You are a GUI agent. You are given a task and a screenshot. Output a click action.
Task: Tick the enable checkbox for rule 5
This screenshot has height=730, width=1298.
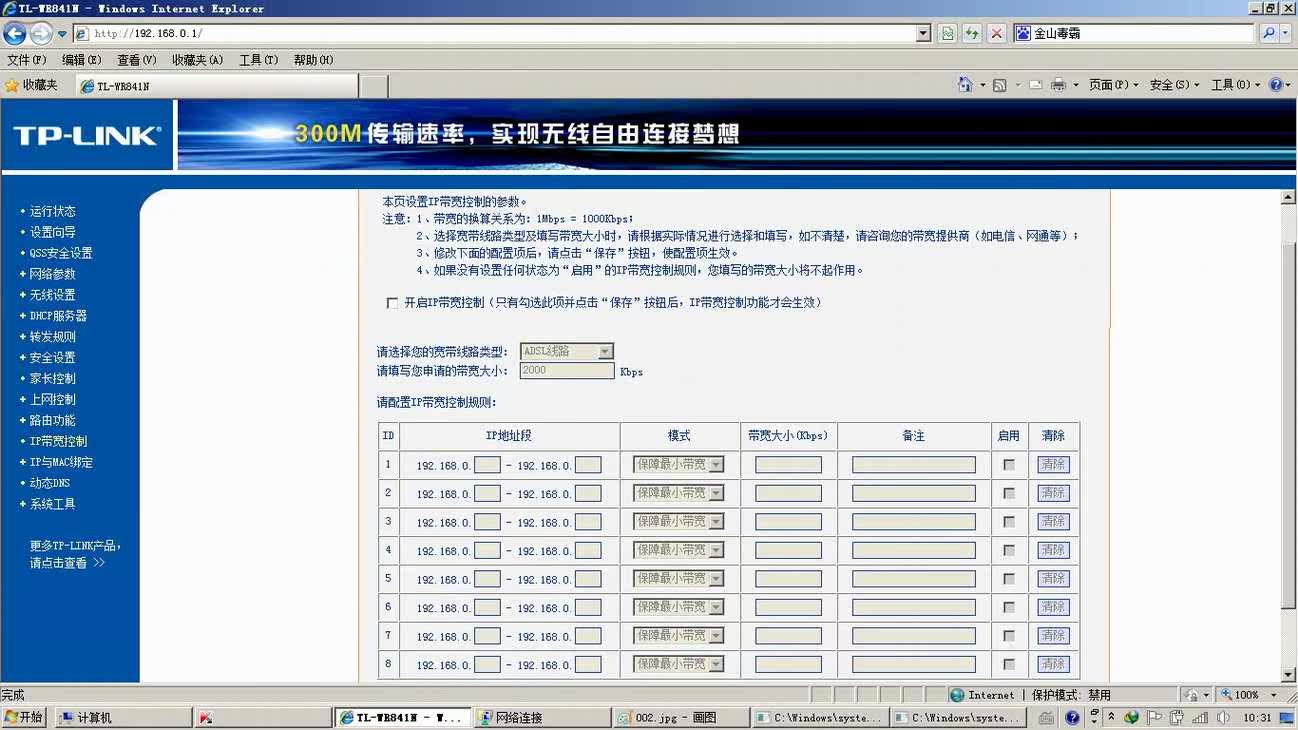[x=1009, y=579]
